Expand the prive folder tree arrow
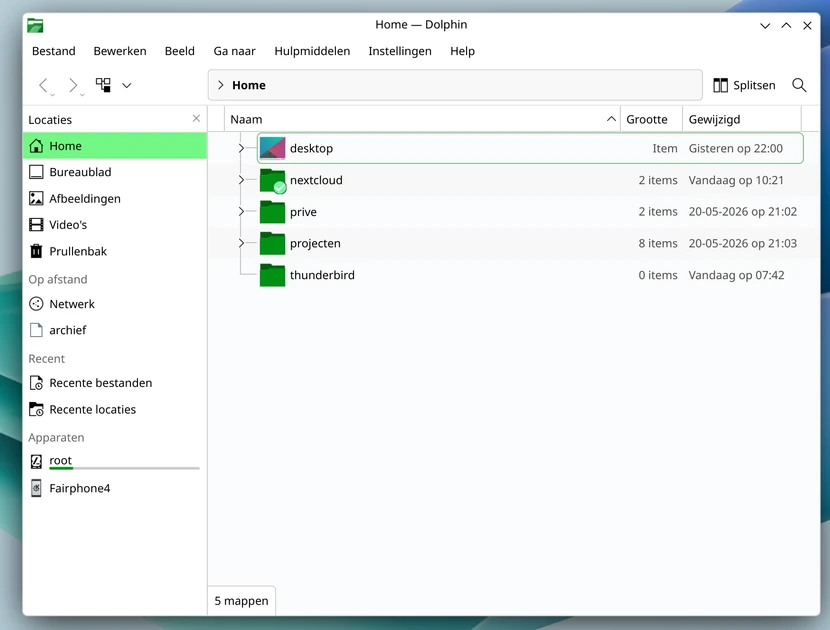The height and width of the screenshot is (630, 830). 241,212
